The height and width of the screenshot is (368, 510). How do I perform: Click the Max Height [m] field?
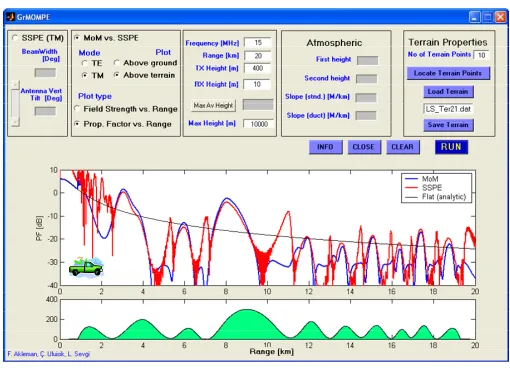pyautogui.click(x=258, y=124)
